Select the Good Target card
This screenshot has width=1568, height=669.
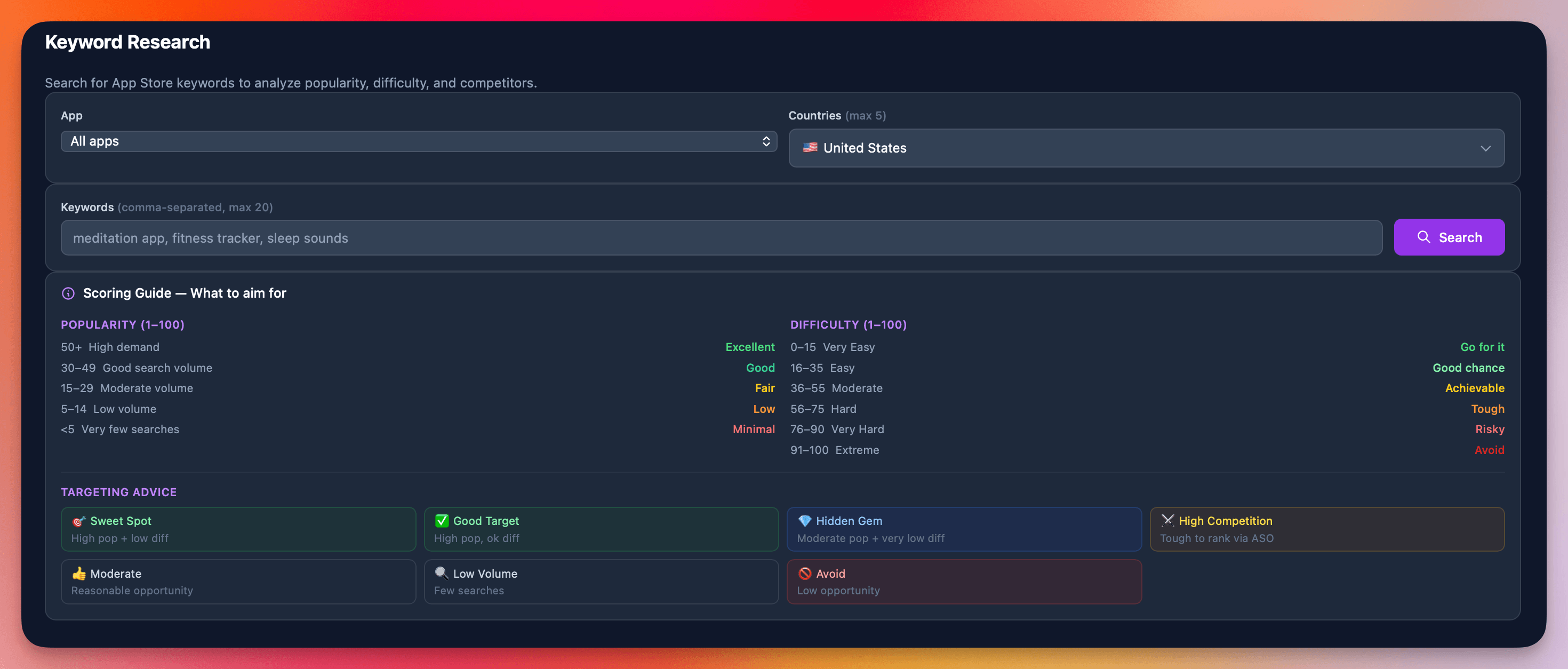click(x=601, y=529)
